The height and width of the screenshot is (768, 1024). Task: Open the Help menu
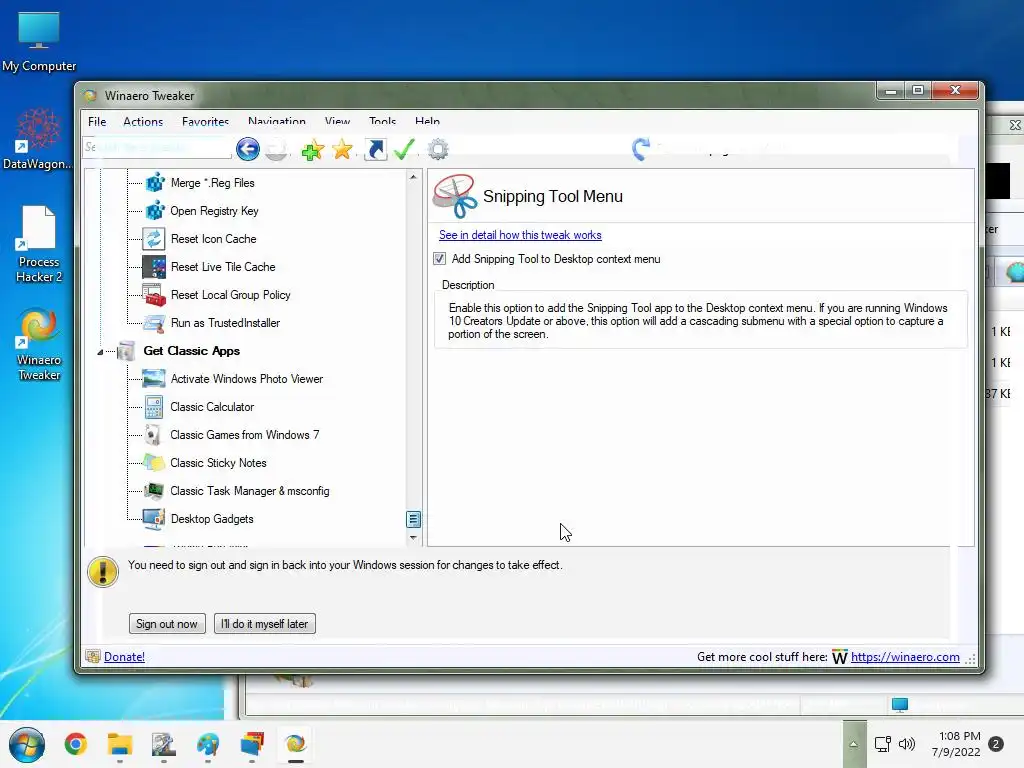pyautogui.click(x=427, y=121)
